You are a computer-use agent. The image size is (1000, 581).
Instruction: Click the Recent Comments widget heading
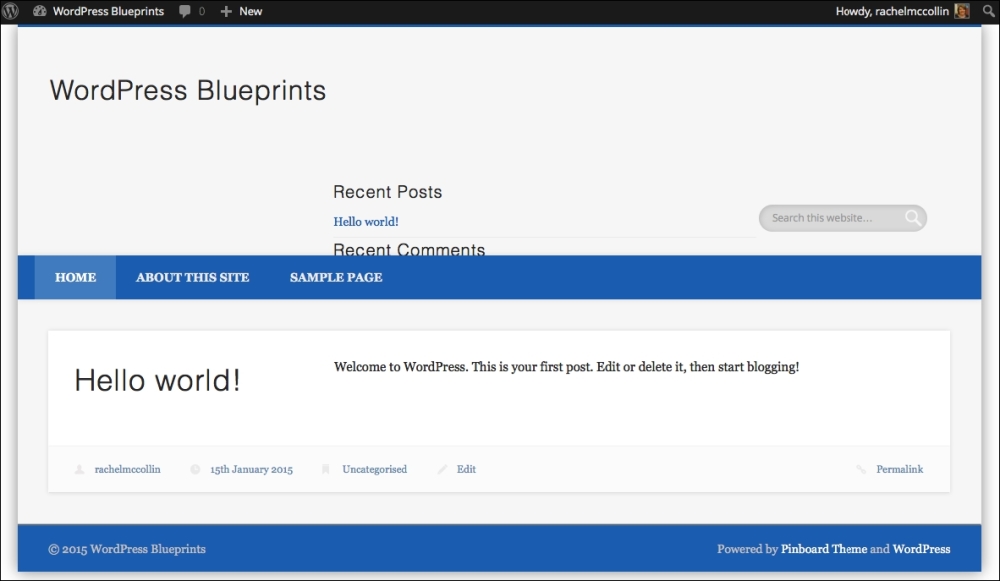409,249
